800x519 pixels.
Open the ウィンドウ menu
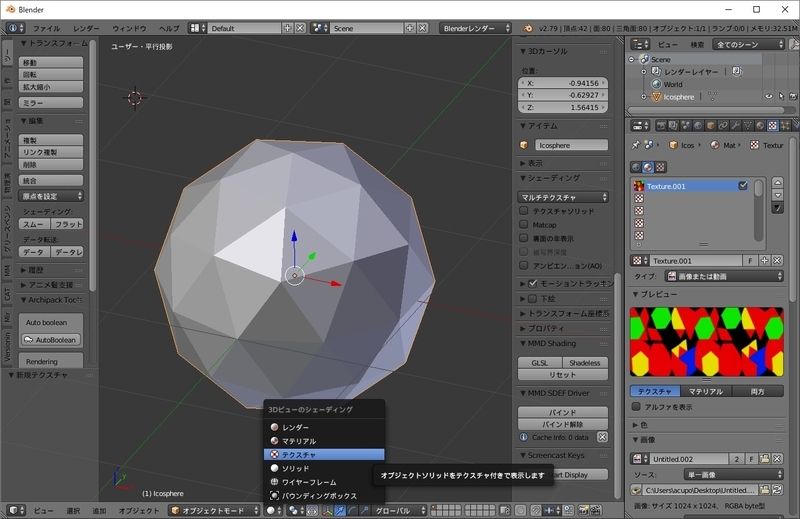pos(129,29)
